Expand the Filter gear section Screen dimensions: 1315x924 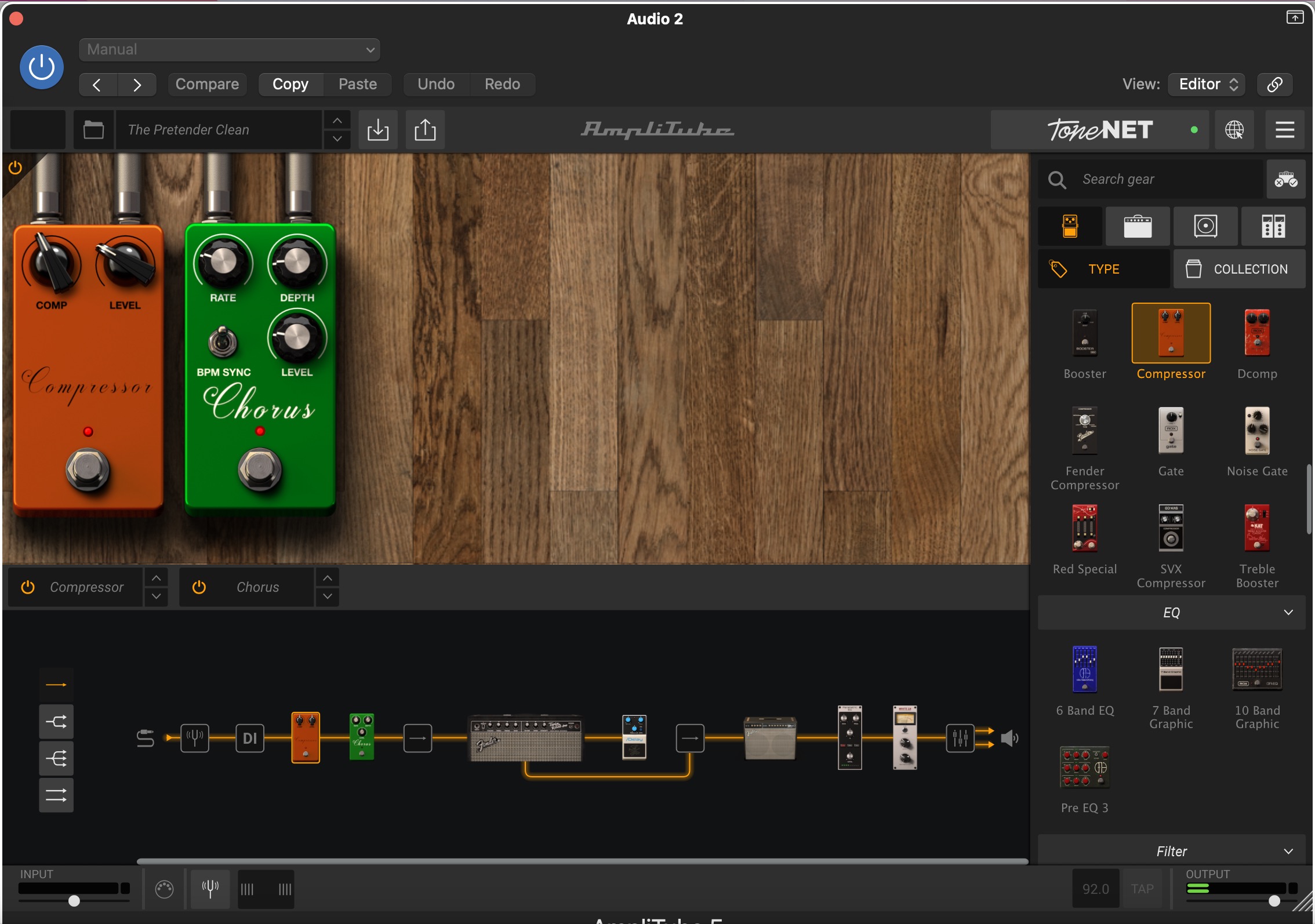[x=1171, y=851]
